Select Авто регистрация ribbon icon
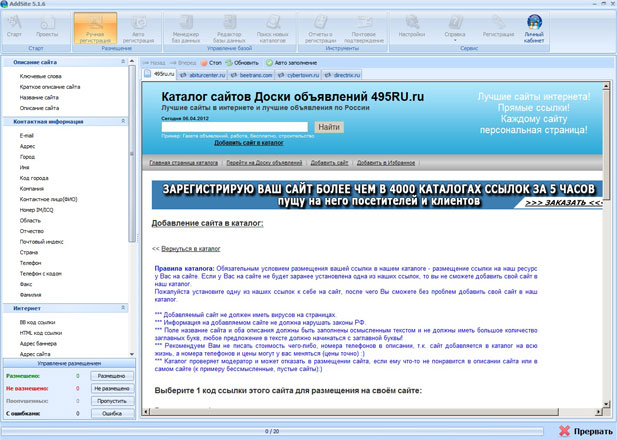 click(x=138, y=28)
